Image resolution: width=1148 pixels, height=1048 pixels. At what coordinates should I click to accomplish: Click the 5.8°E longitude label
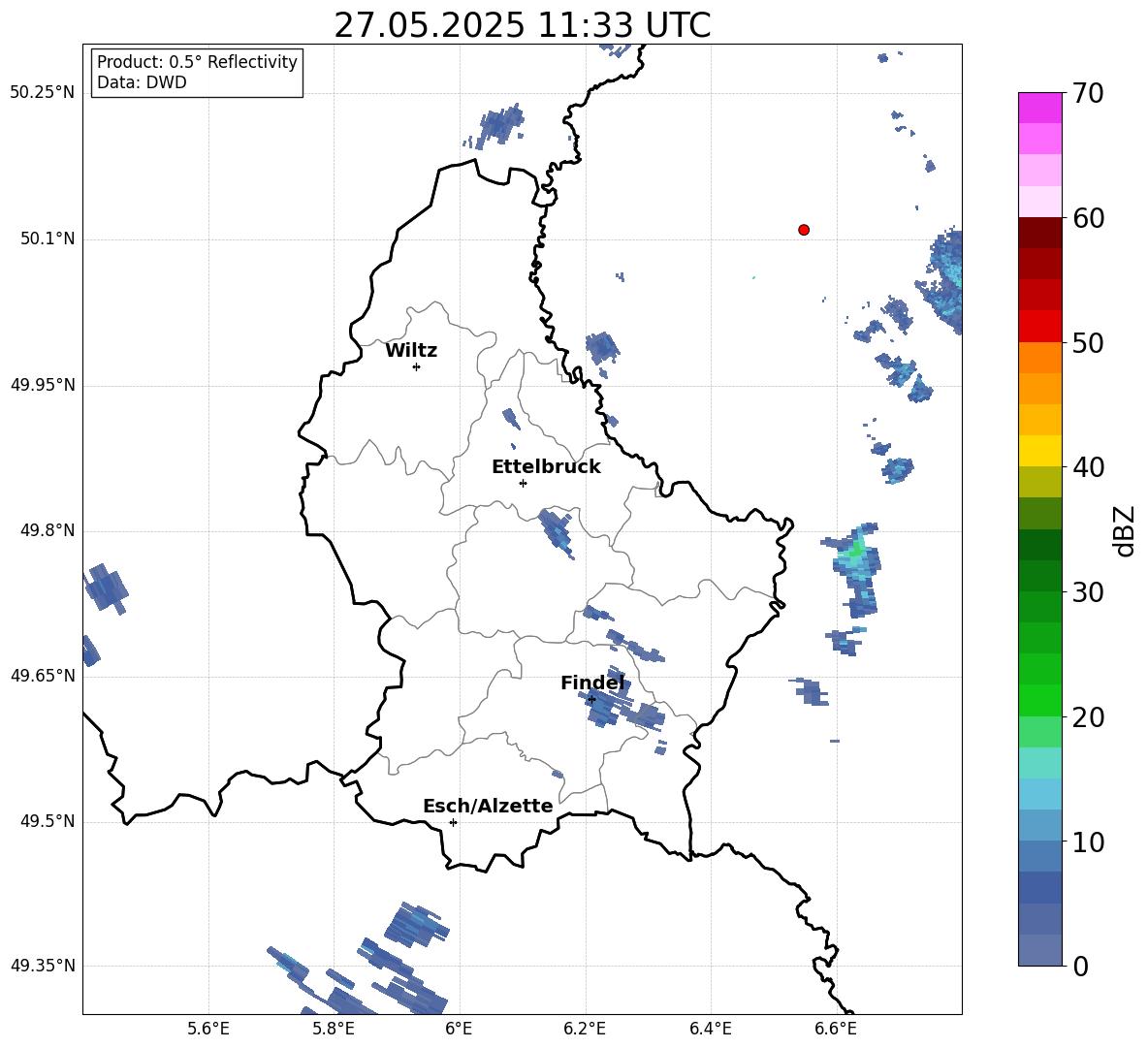(x=334, y=1029)
